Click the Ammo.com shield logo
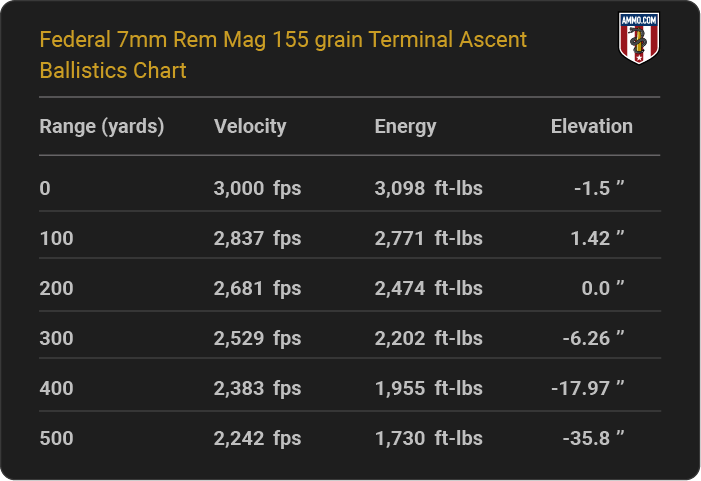Viewport: 701px width, 481px height. coord(639,38)
